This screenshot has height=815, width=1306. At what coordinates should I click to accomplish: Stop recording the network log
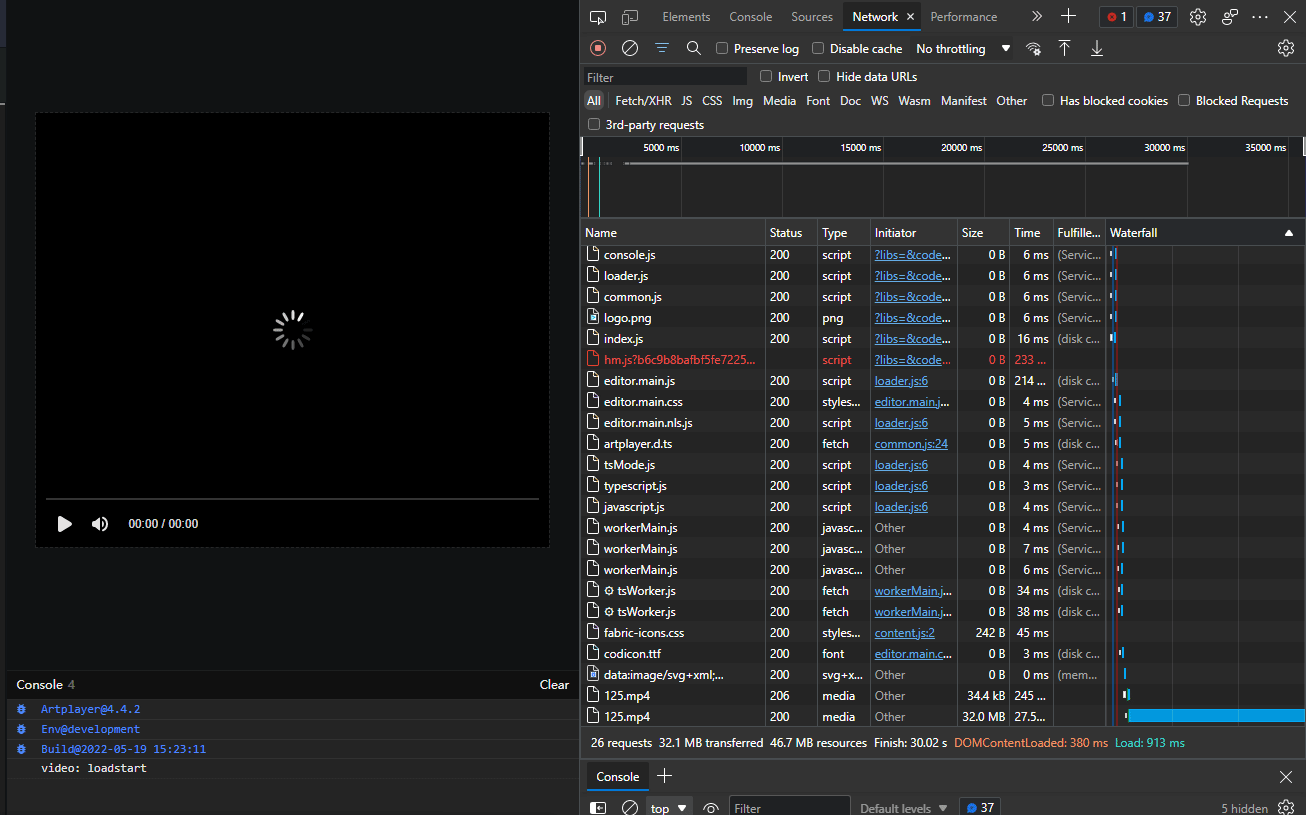pos(597,48)
